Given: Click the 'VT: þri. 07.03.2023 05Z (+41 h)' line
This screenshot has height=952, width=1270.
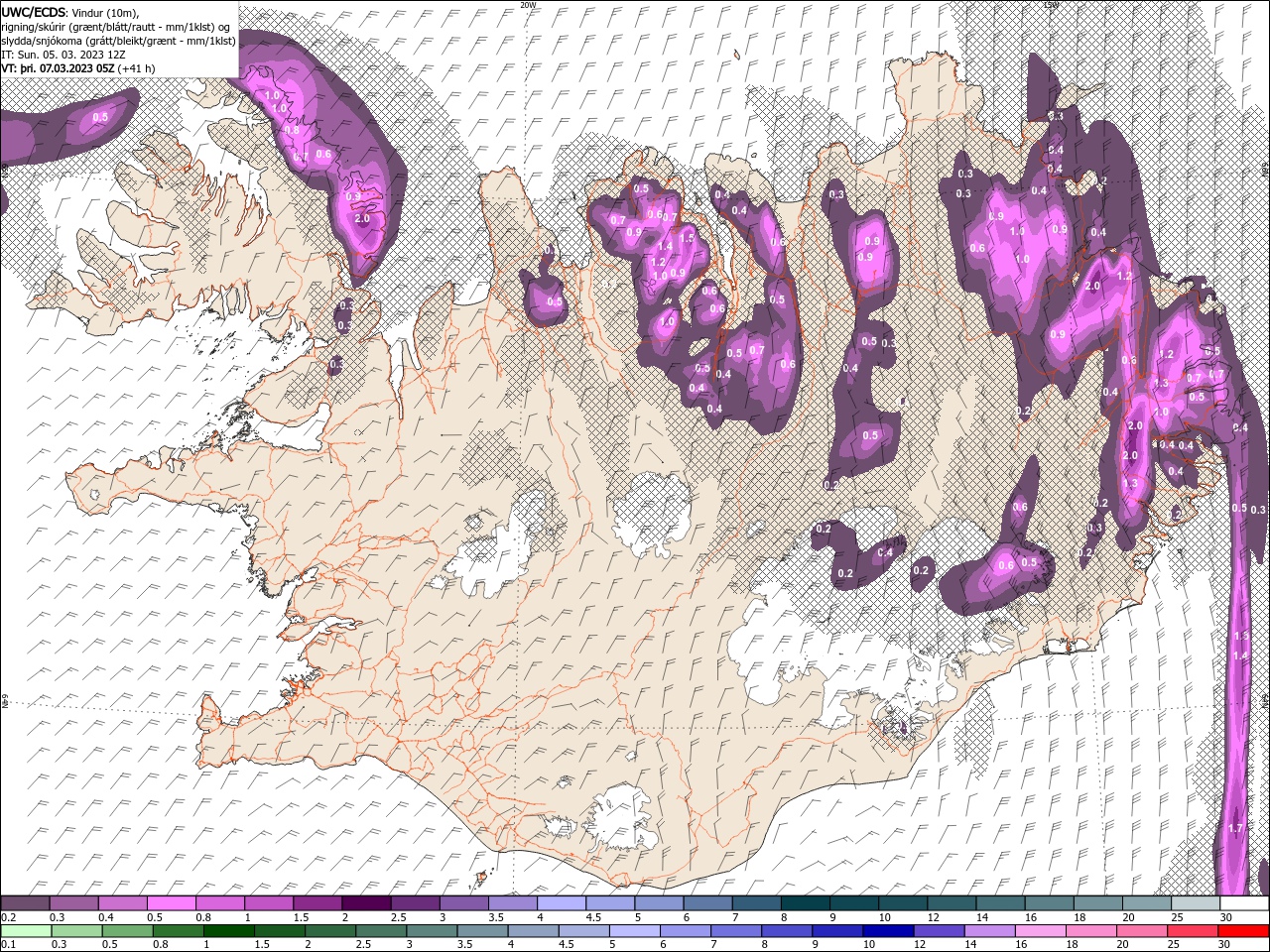Looking at the screenshot, I should pos(78,68).
